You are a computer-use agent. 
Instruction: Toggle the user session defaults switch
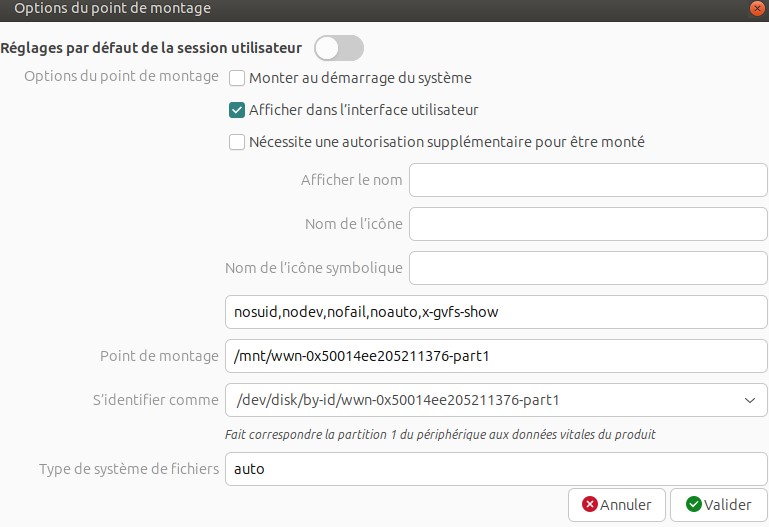pyautogui.click(x=339, y=48)
